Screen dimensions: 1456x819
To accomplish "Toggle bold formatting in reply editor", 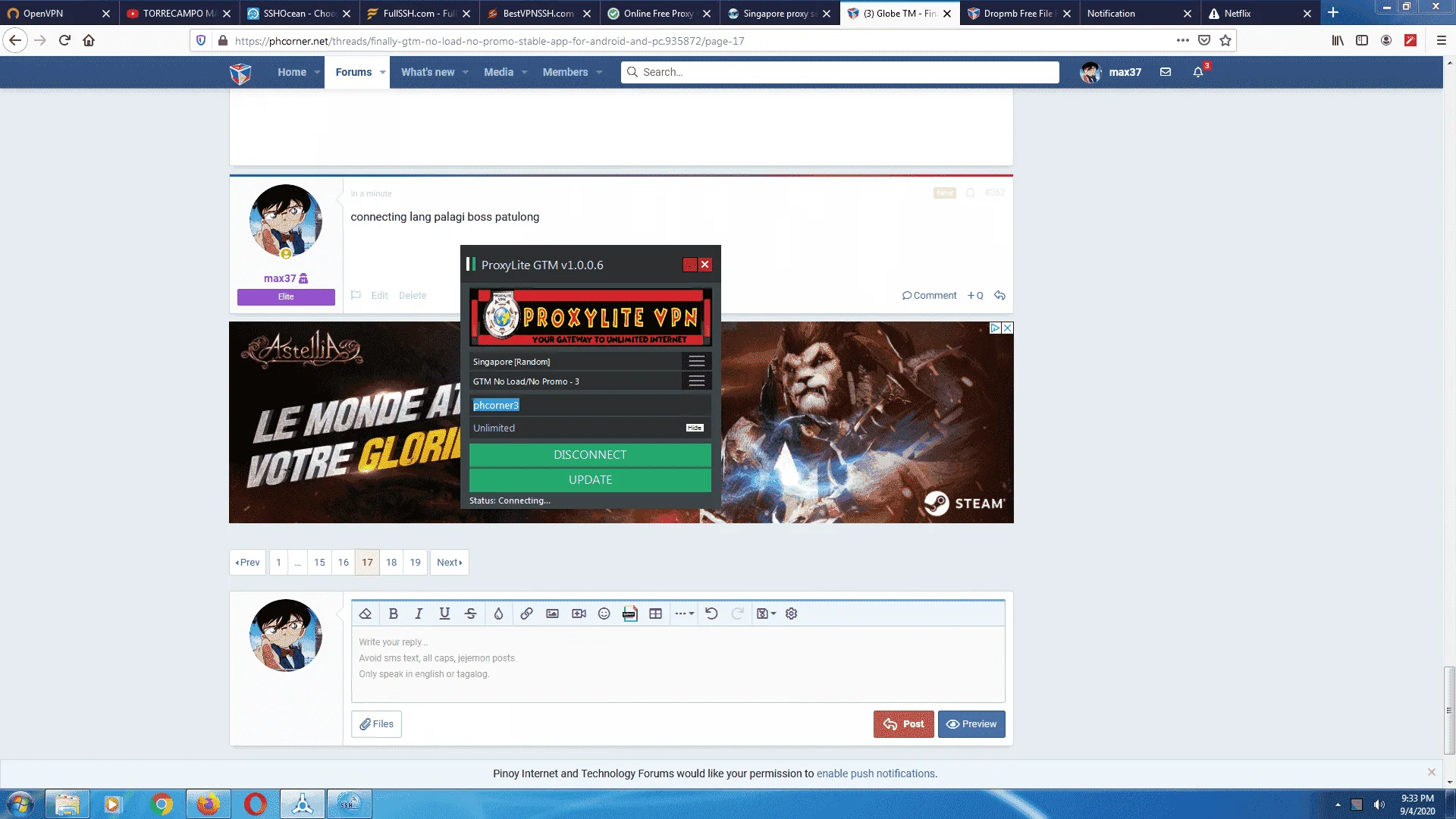I will [393, 613].
